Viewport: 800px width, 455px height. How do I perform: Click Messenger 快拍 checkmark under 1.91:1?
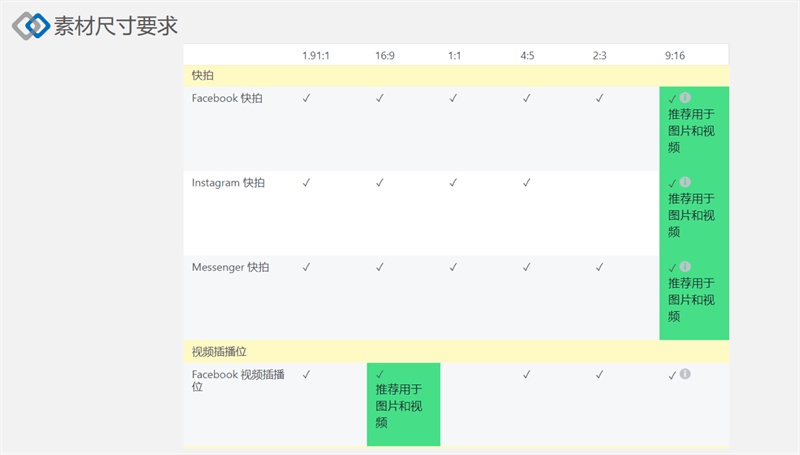(x=306, y=267)
